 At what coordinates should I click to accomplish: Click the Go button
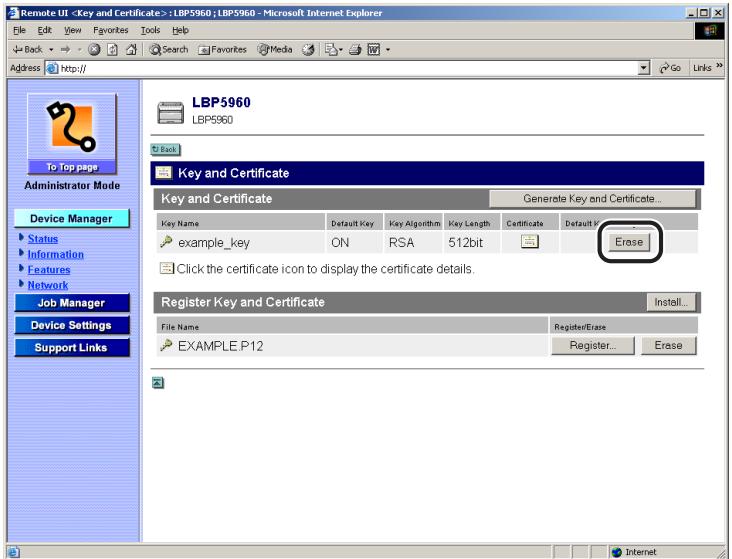click(670, 68)
